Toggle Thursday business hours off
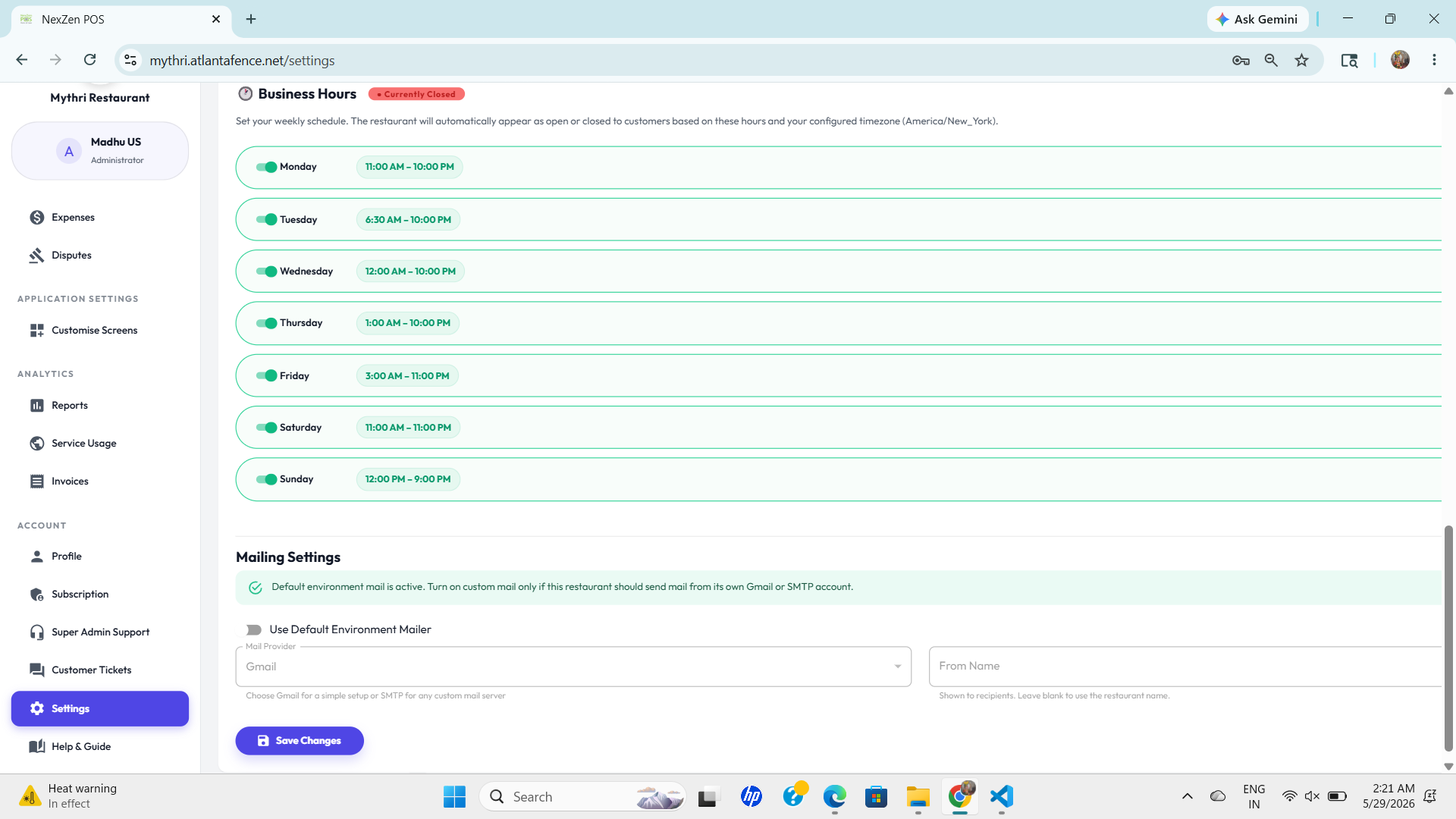This screenshot has width=1456, height=819. click(x=266, y=323)
